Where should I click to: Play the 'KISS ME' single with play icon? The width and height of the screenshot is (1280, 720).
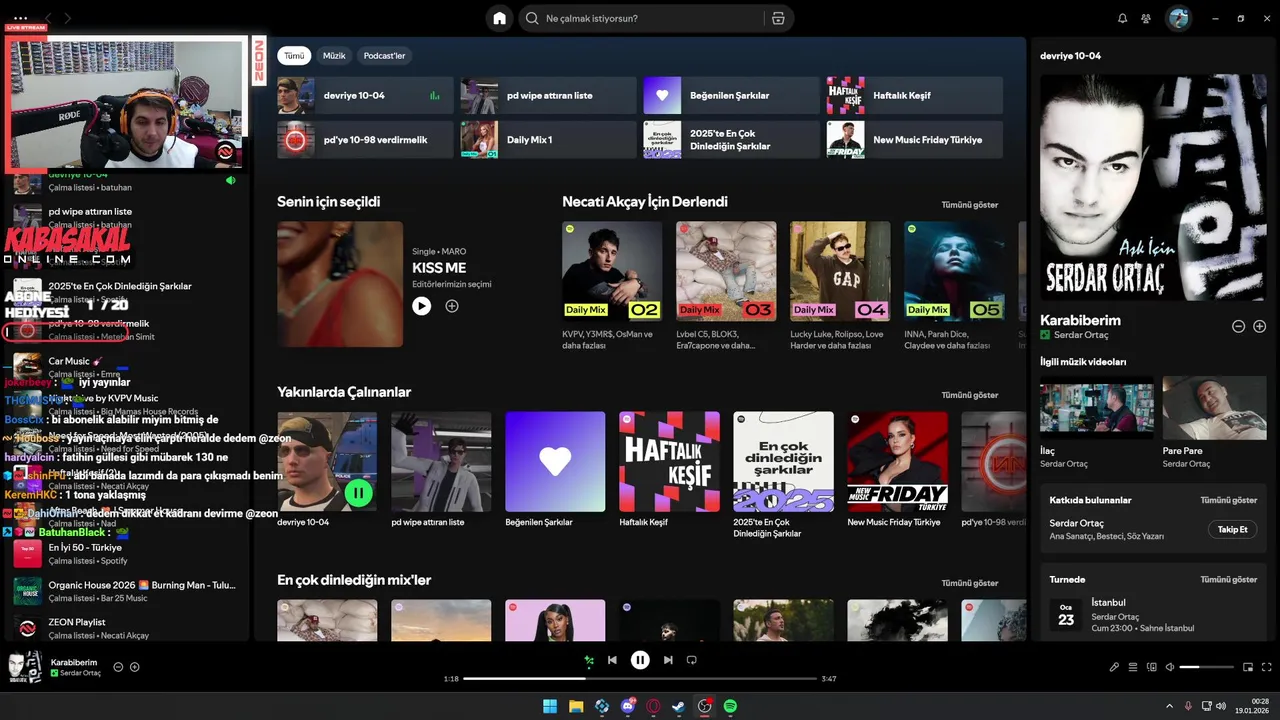click(x=422, y=306)
